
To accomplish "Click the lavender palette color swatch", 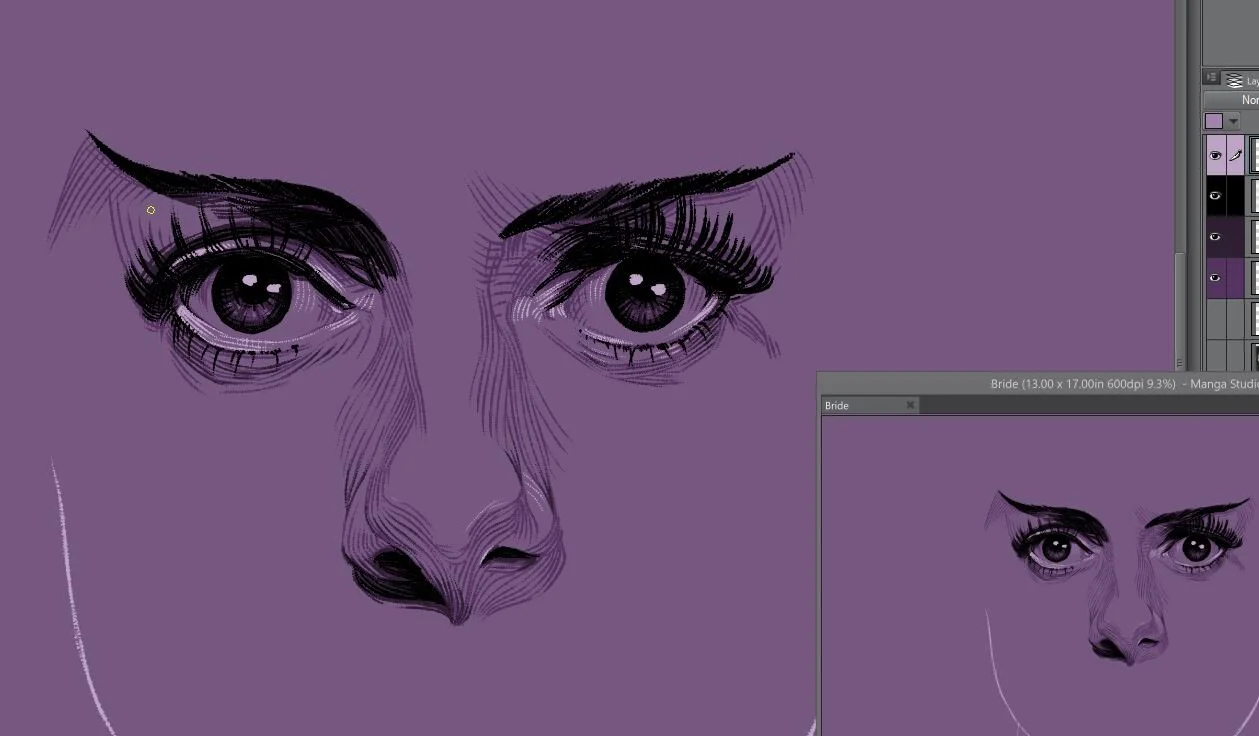I will pyautogui.click(x=1214, y=121).
